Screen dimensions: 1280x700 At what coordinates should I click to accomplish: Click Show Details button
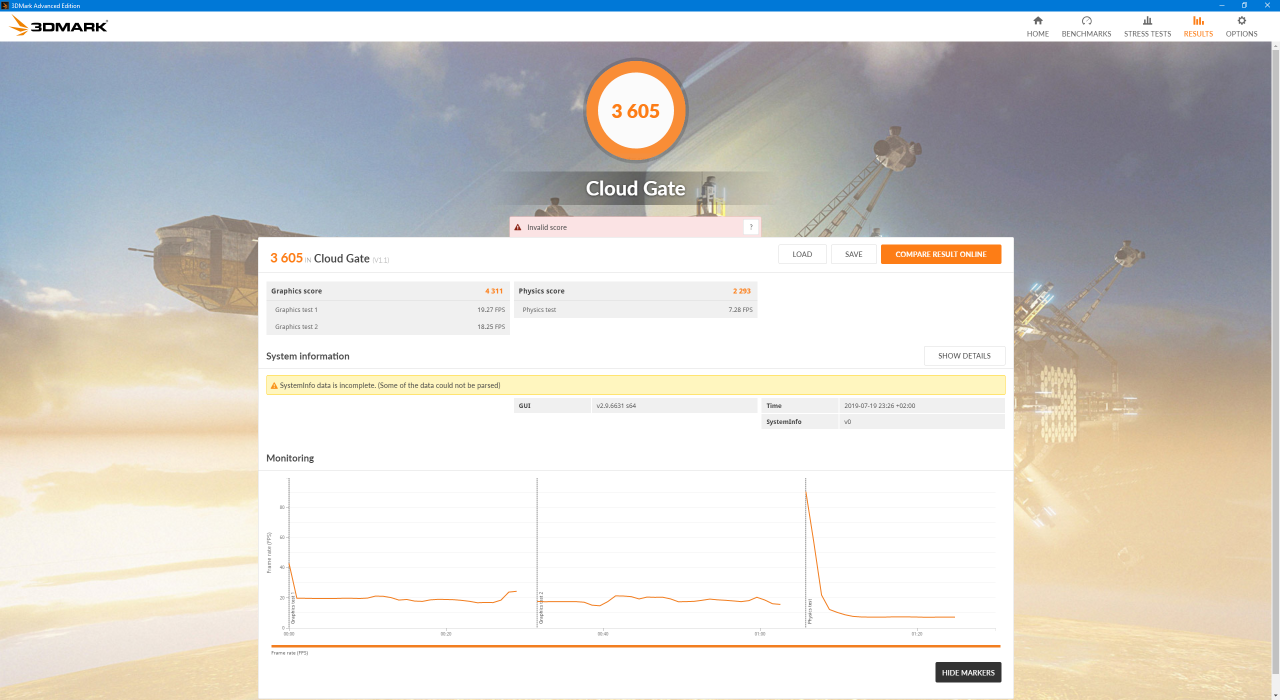coord(965,356)
